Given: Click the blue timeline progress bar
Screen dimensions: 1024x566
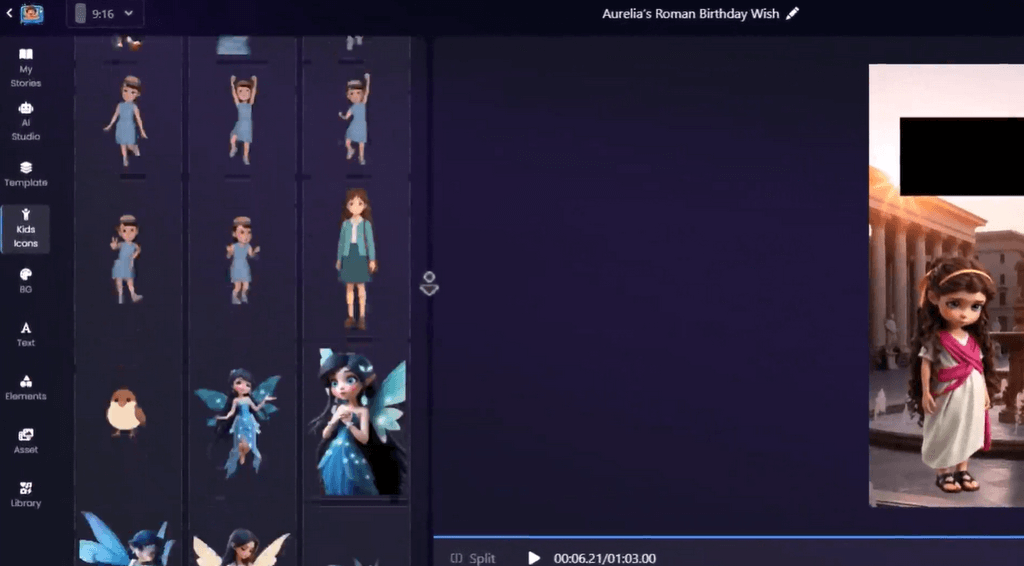Looking at the screenshot, I should coord(728,537).
